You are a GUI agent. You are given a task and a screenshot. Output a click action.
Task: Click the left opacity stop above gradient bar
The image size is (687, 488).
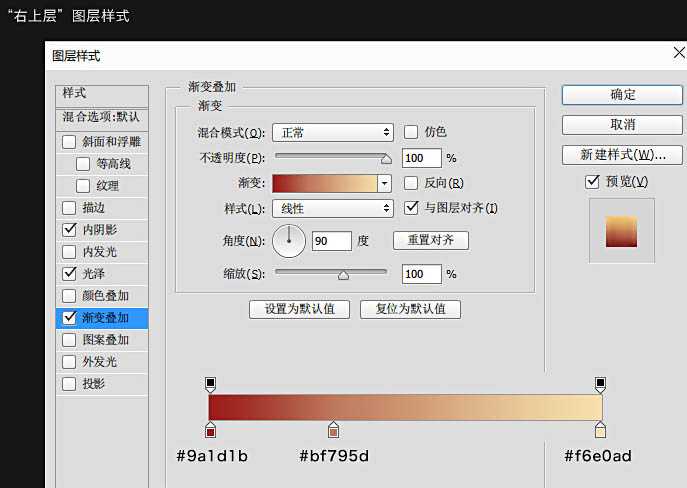pos(210,384)
